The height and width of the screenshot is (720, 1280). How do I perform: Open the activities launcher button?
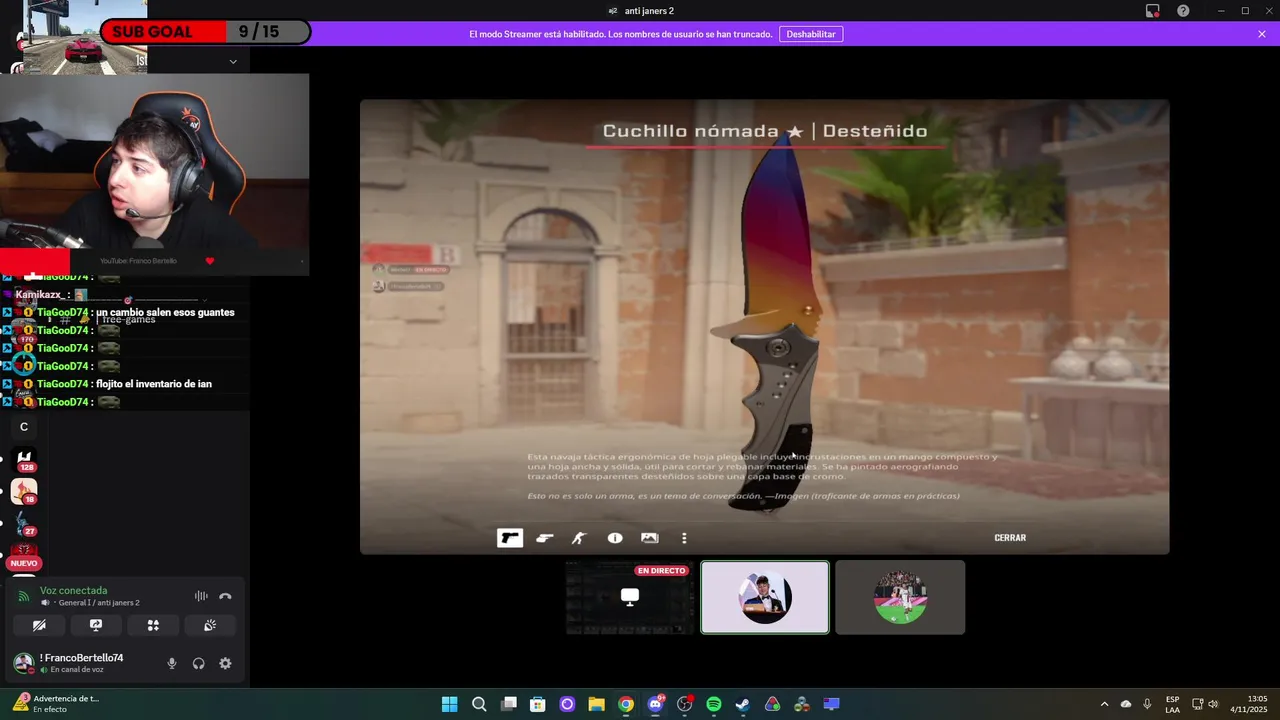click(x=153, y=625)
